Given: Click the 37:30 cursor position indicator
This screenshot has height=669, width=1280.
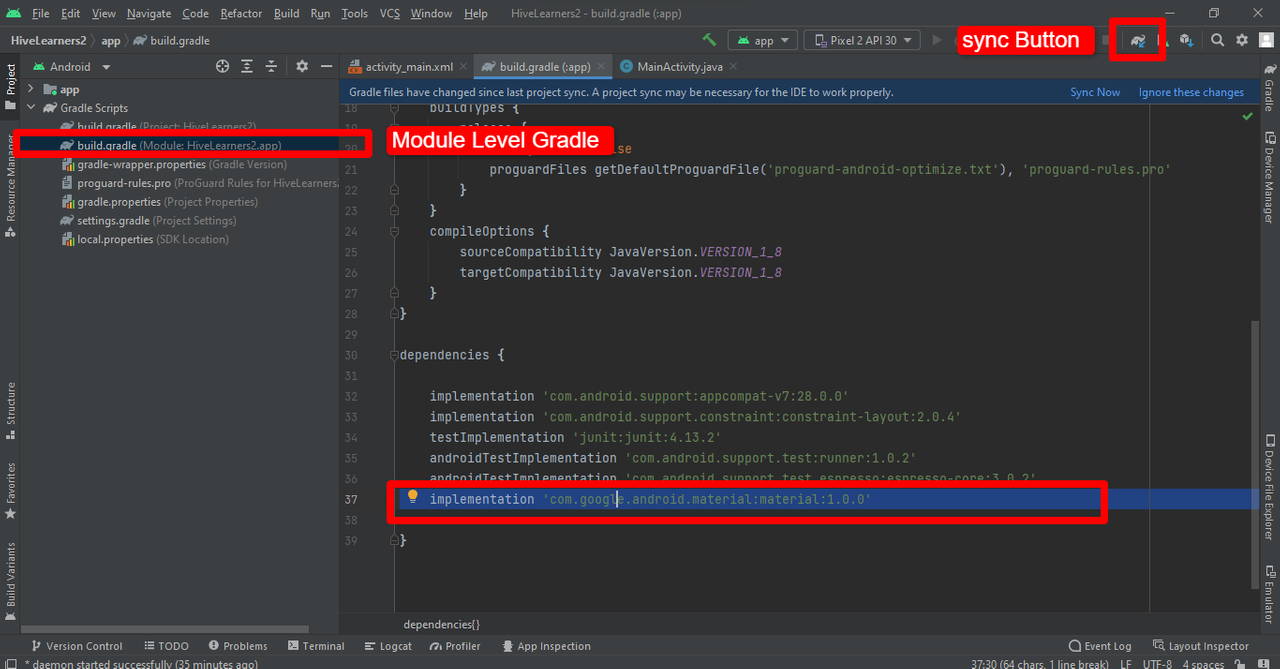Looking at the screenshot, I should 1040,664.
